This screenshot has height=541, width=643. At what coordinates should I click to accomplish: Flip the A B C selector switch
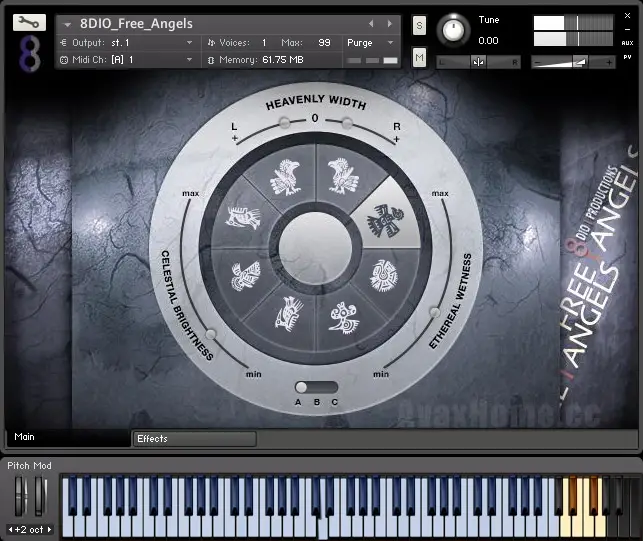point(316,387)
